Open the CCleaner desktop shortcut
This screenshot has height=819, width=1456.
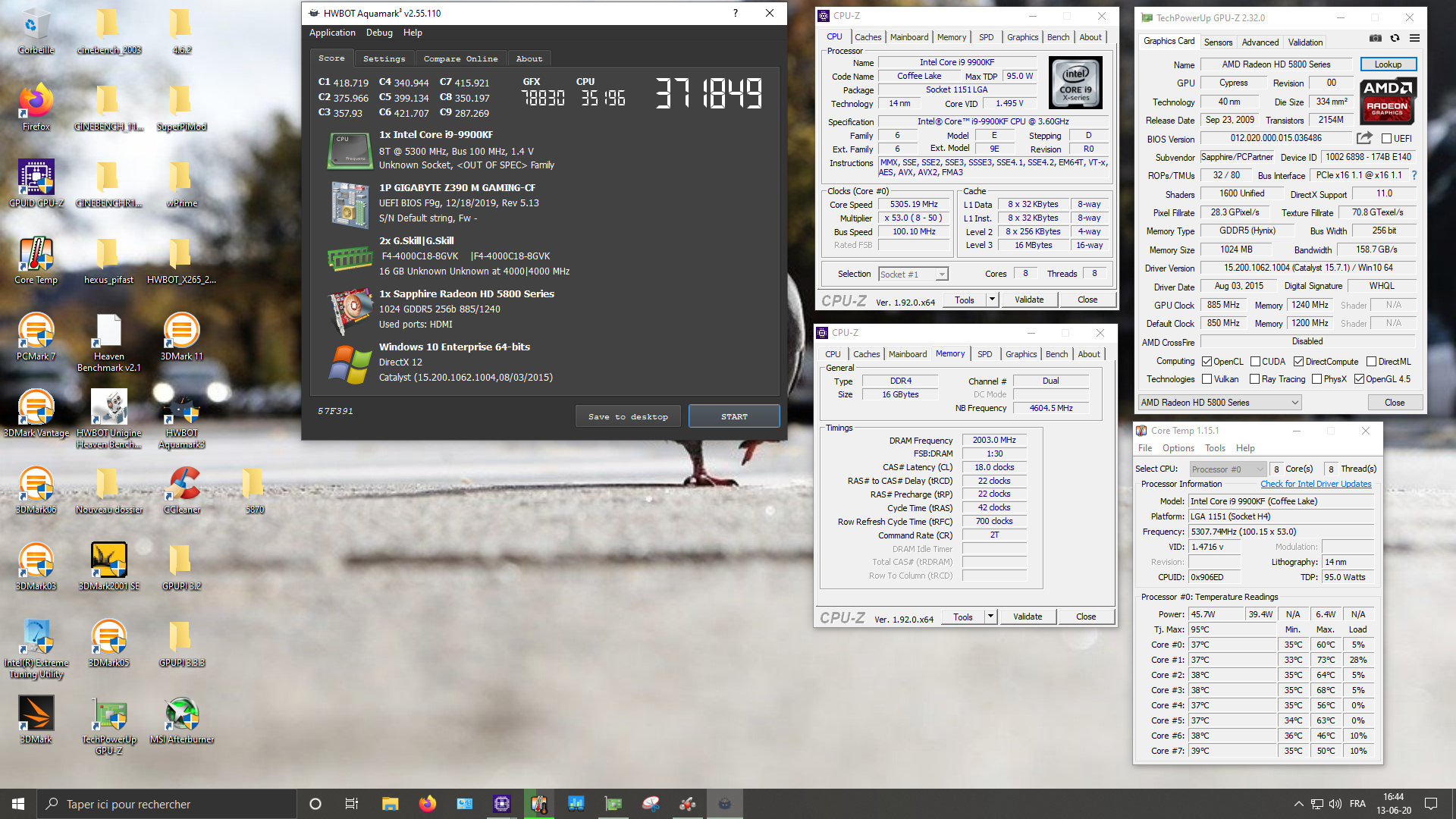click(x=181, y=491)
